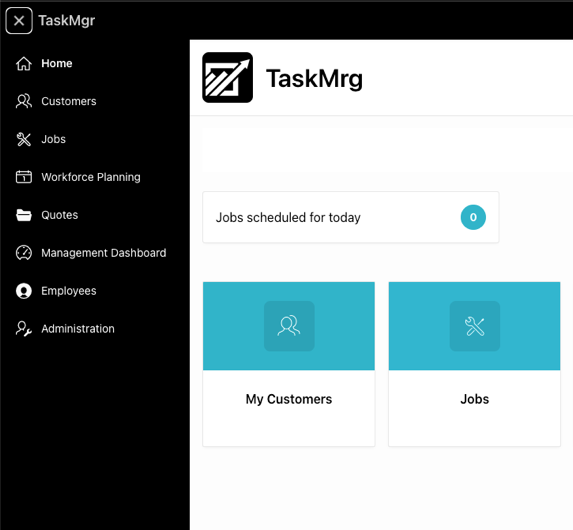Viewport: 573px width, 530px height.
Task: Click the TaskMrg page title
Action: [x=314, y=79]
